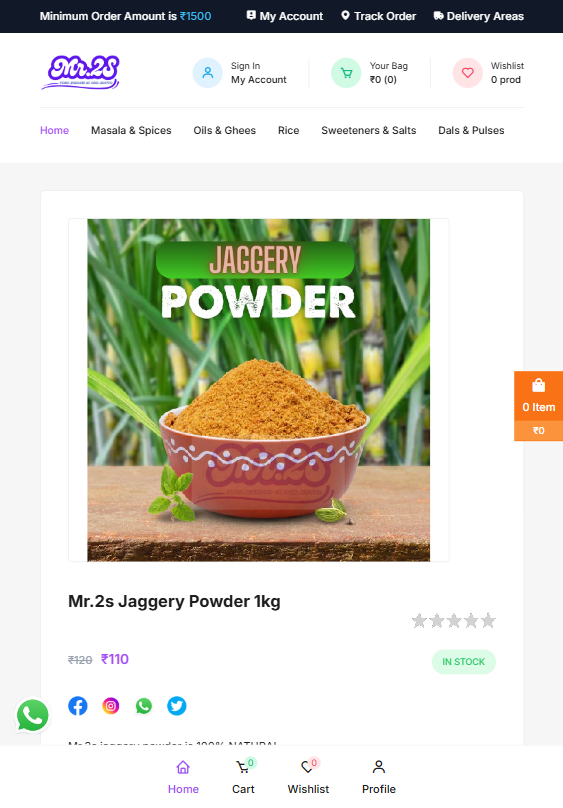Share product on Twitter
Image resolution: width=563 pixels, height=808 pixels.
click(177, 705)
